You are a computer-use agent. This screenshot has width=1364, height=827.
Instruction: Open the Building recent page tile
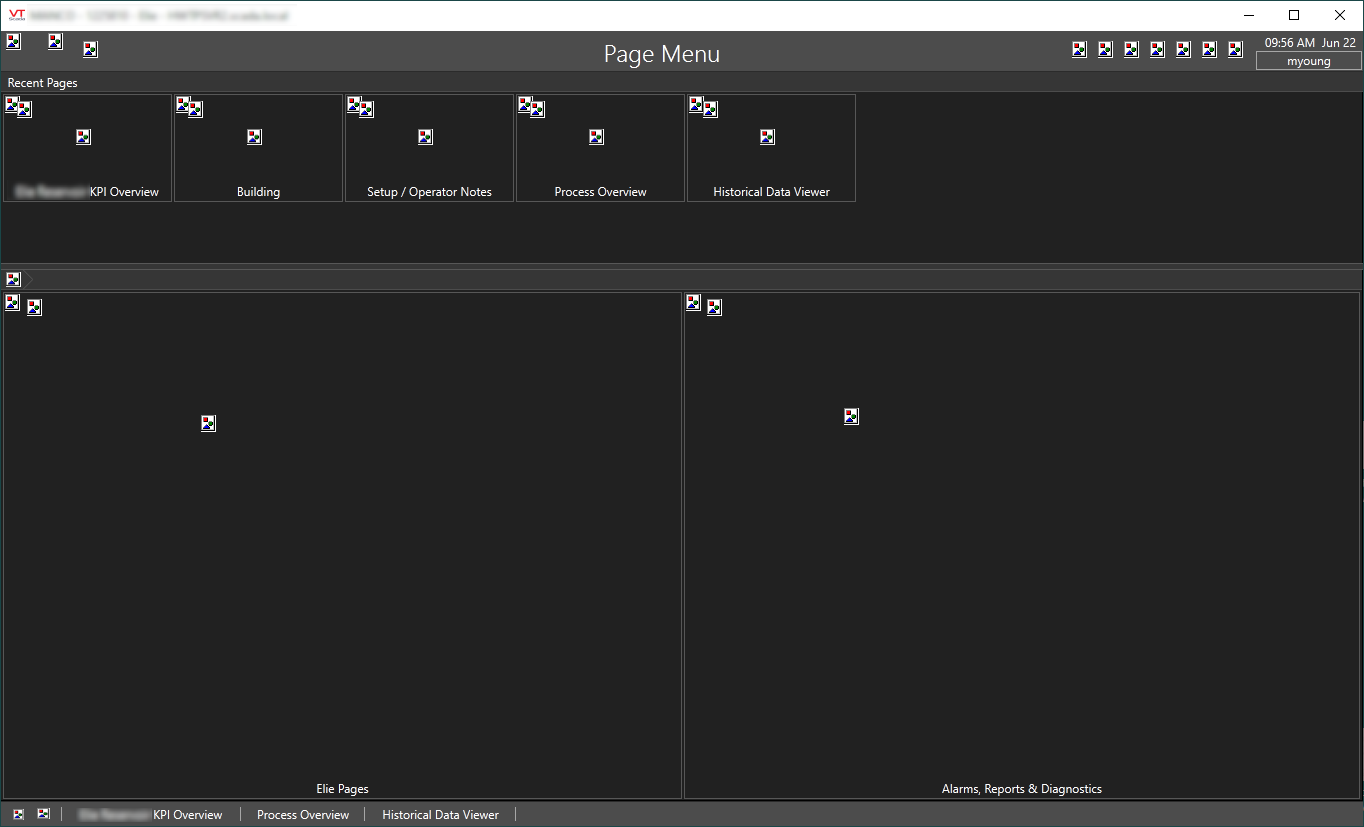click(259, 148)
